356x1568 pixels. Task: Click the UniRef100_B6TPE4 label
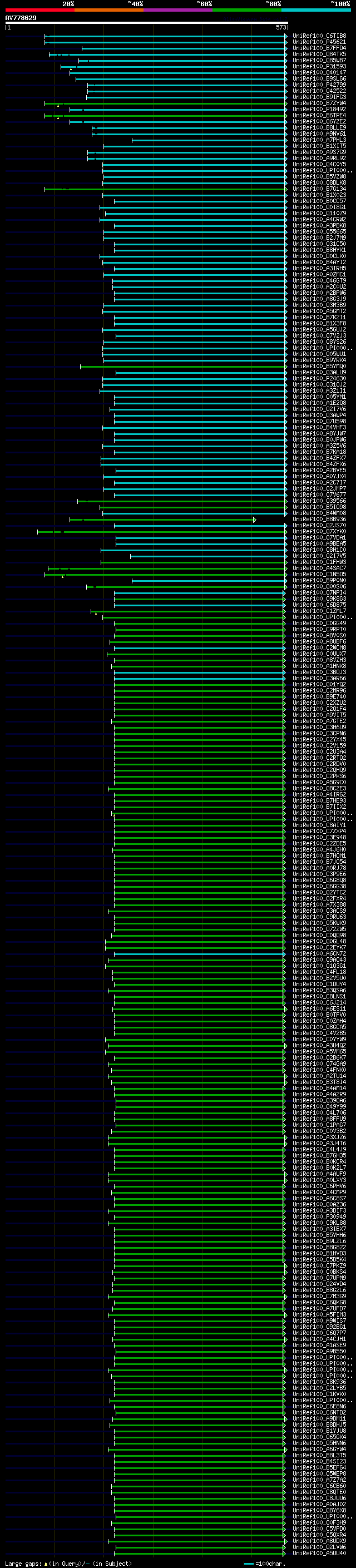coord(319,116)
